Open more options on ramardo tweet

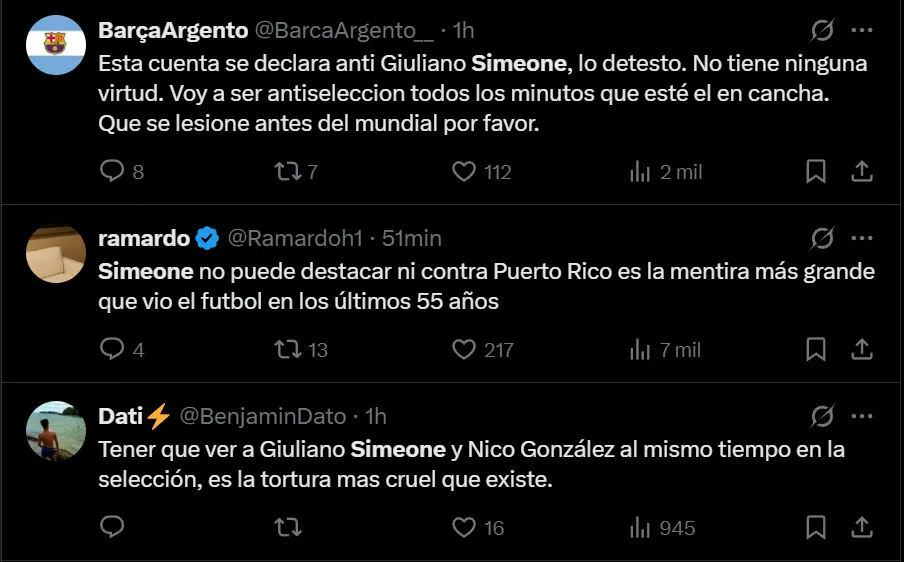click(x=861, y=239)
